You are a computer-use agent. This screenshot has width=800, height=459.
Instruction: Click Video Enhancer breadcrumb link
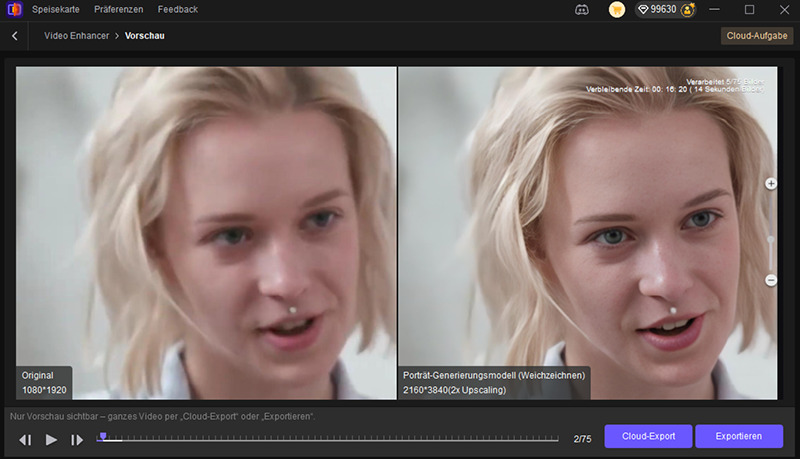(x=77, y=36)
